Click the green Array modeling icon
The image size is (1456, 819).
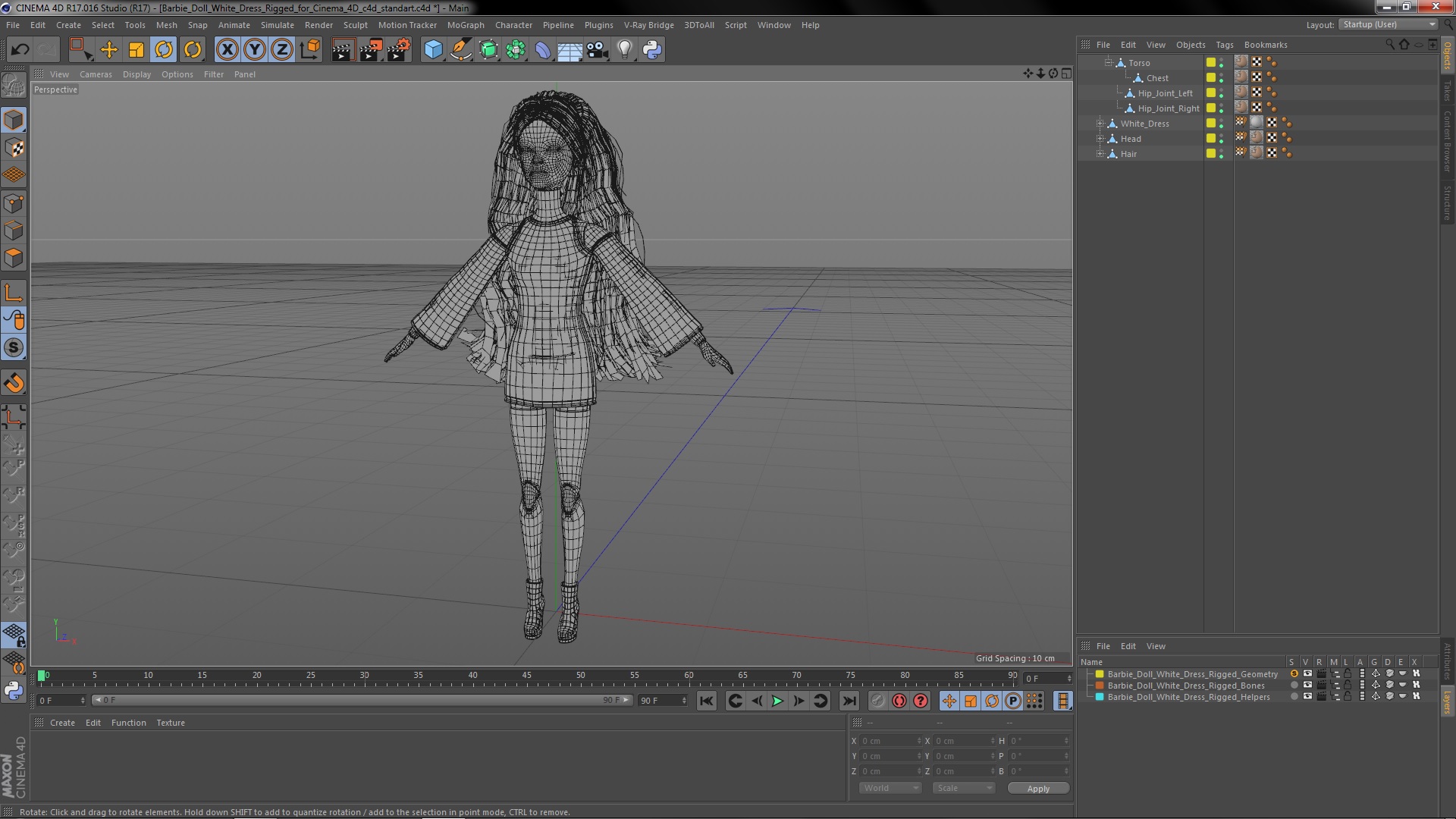(x=516, y=50)
